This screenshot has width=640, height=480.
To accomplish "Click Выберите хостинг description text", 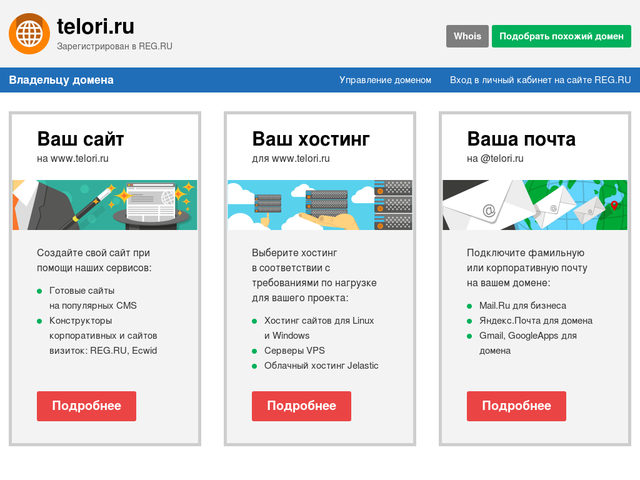I will (x=314, y=276).
